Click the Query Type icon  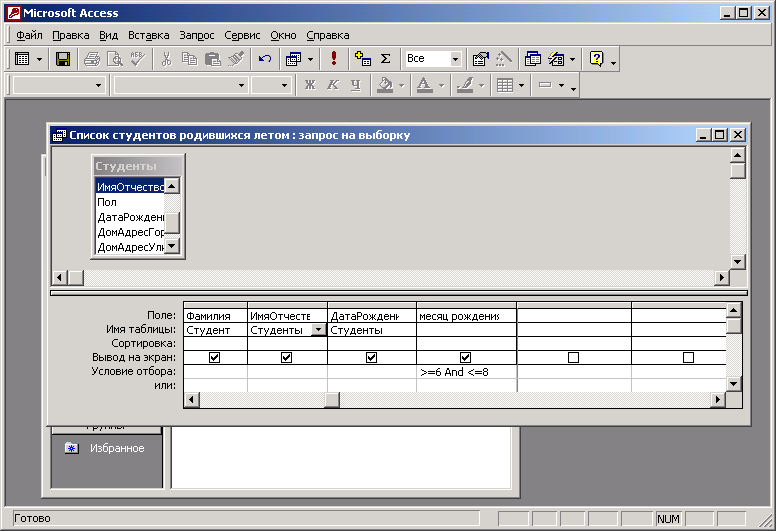point(293,59)
